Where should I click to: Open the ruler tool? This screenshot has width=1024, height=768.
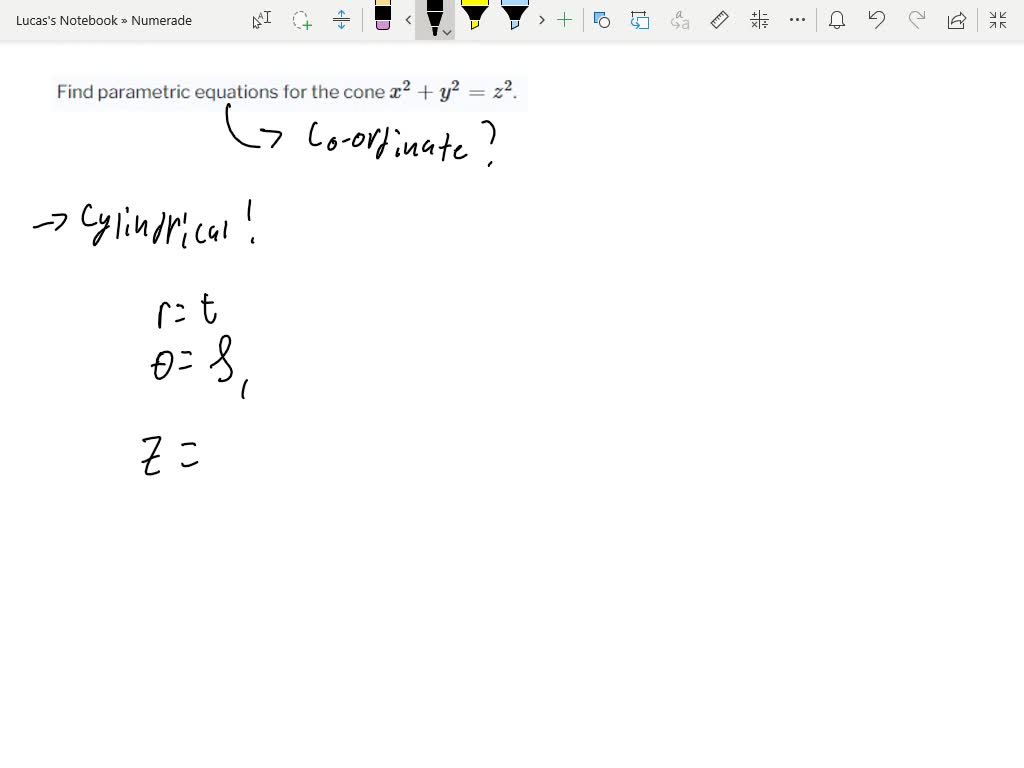pyautogui.click(x=719, y=19)
